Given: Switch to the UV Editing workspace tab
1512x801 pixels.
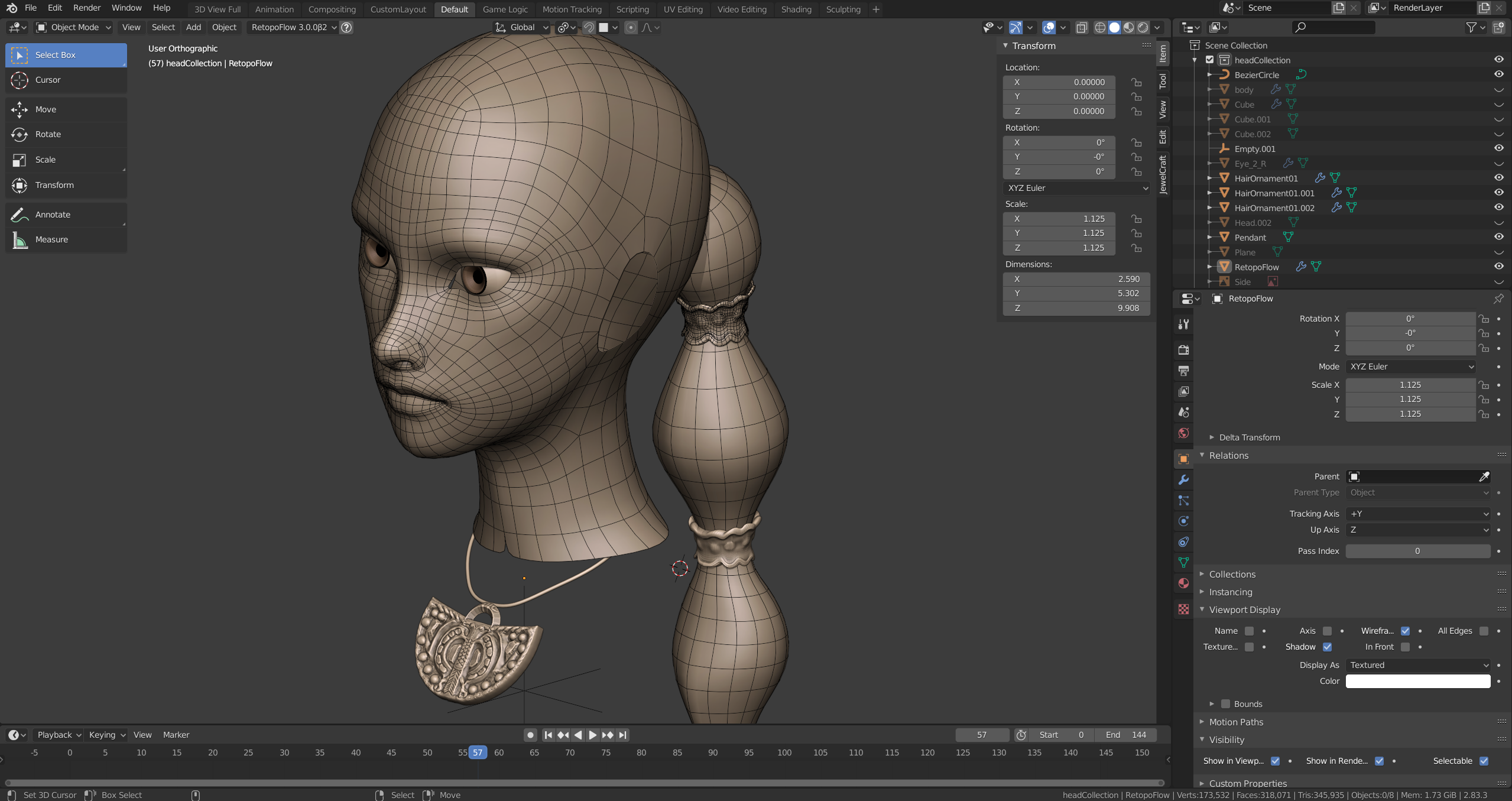Looking at the screenshot, I should [x=683, y=9].
